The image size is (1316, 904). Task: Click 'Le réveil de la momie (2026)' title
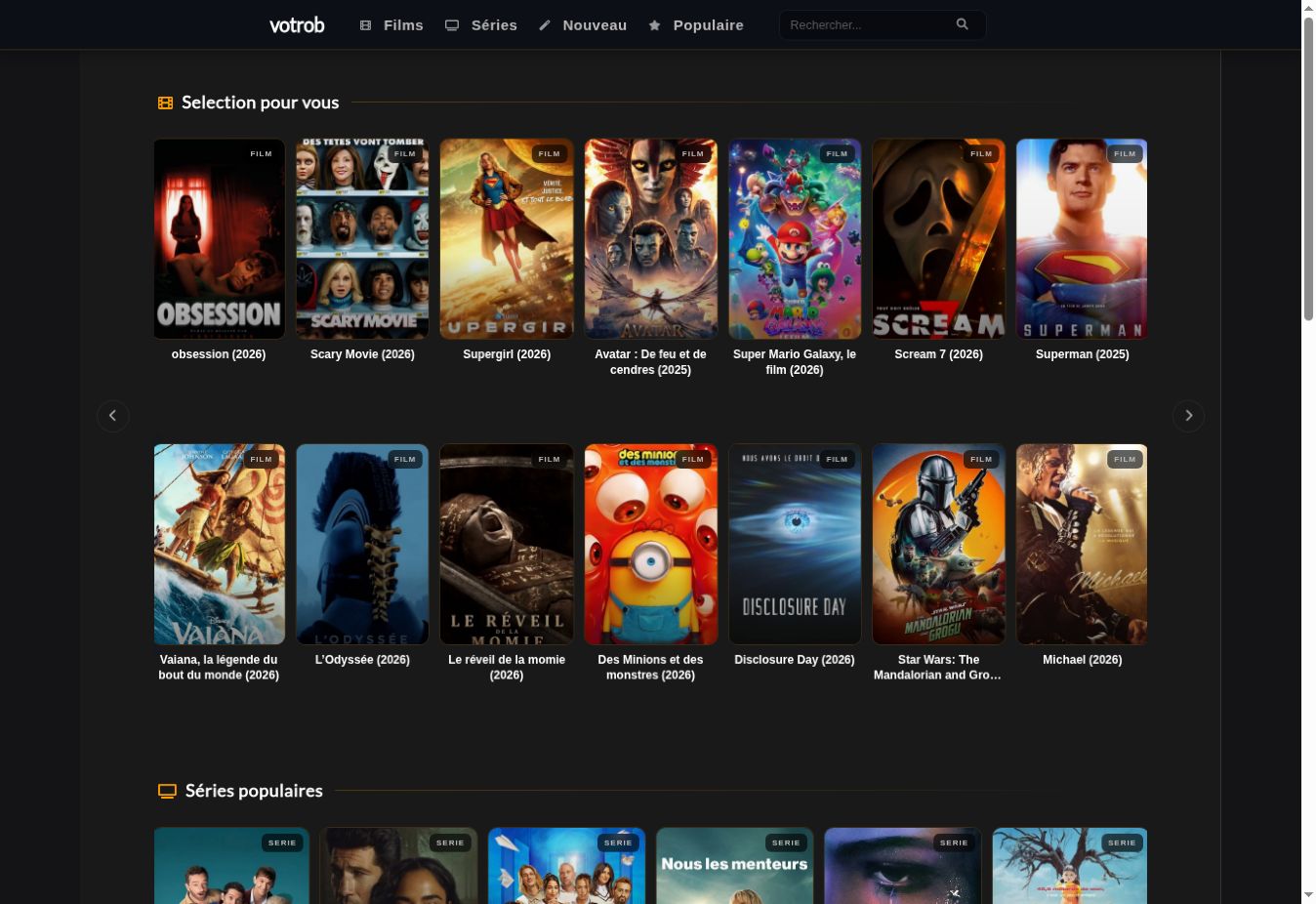coord(507,668)
